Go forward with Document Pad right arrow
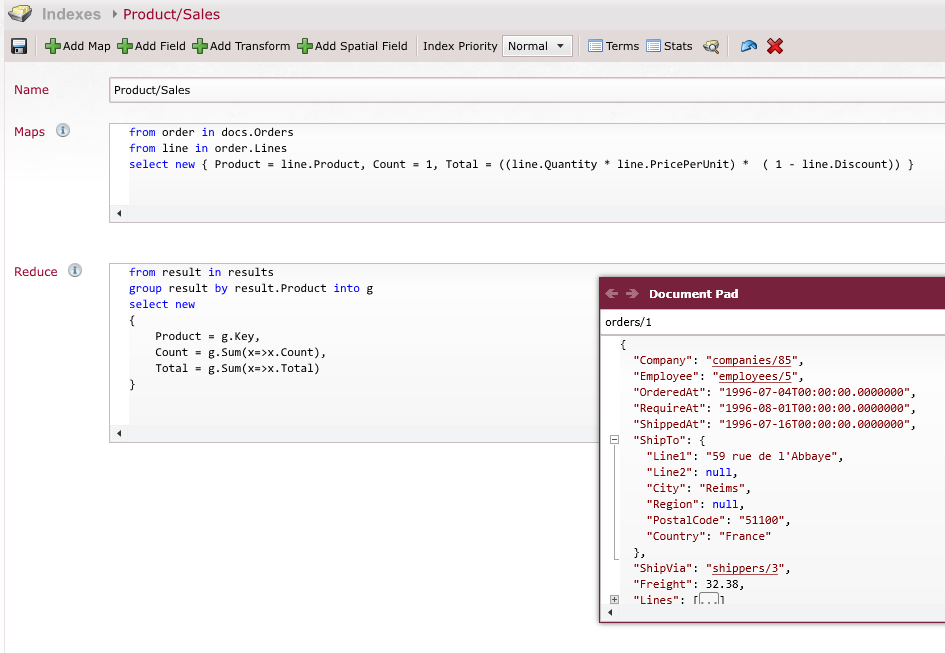Image resolution: width=945 pixels, height=653 pixels. tap(632, 294)
